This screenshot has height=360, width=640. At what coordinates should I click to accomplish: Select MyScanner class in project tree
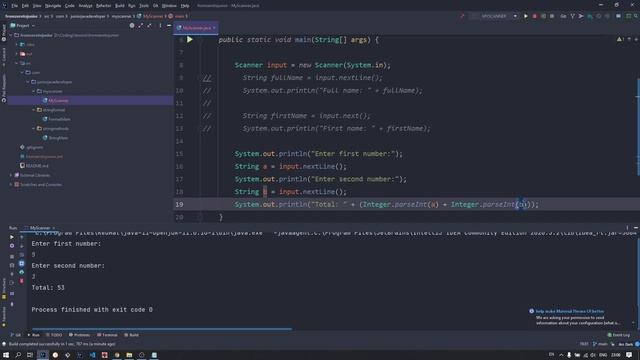(58, 100)
